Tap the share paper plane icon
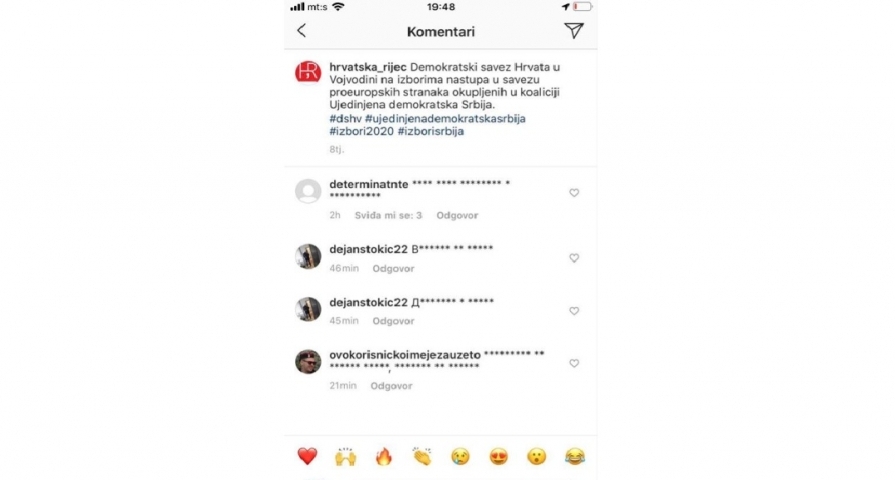The width and height of the screenshot is (895, 480). coord(574,30)
